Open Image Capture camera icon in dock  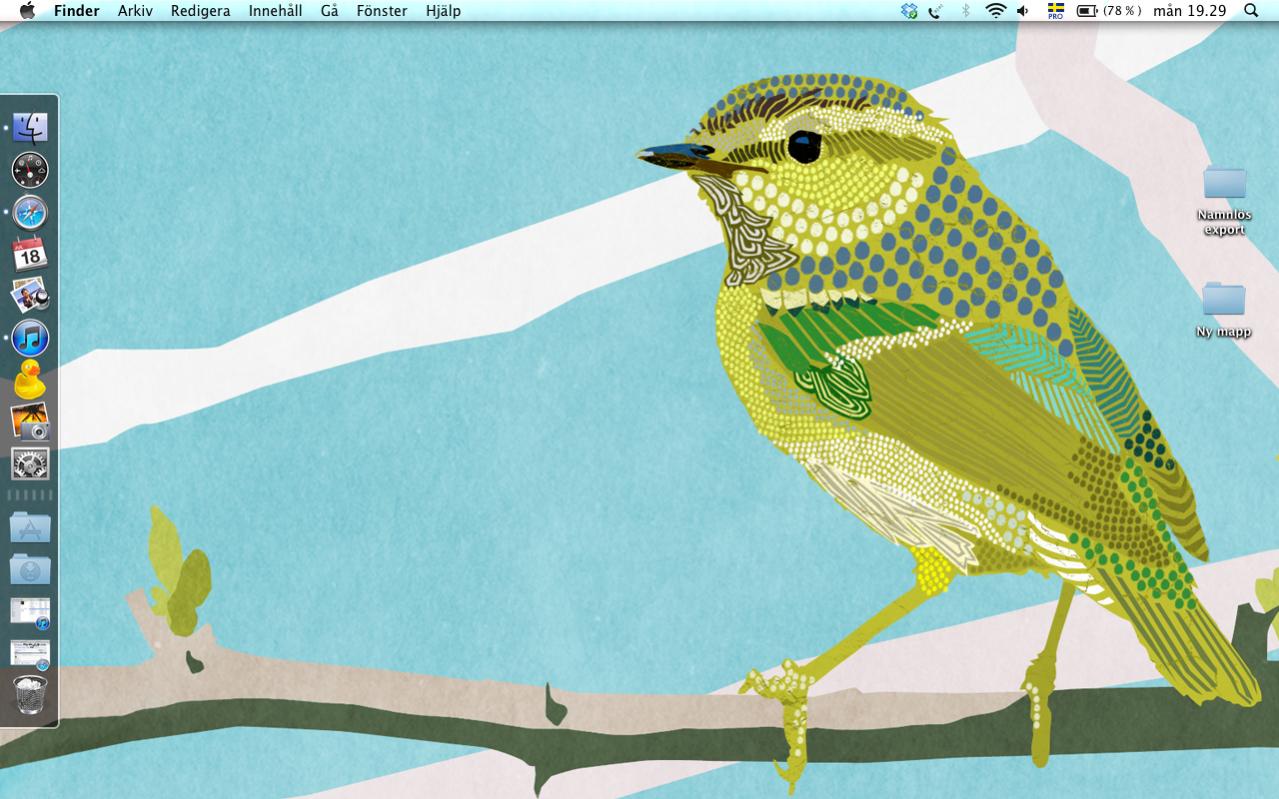(30, 422)
